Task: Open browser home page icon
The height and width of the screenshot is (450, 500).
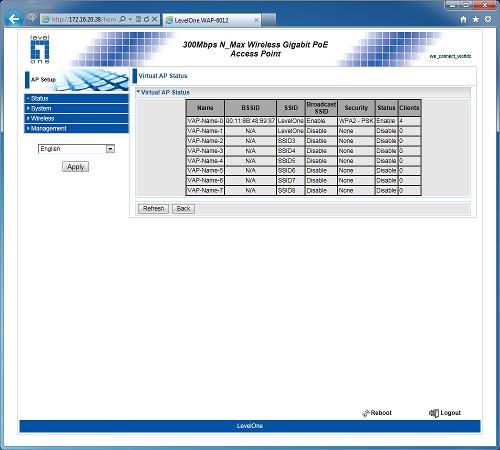Action: click(463, 19)
